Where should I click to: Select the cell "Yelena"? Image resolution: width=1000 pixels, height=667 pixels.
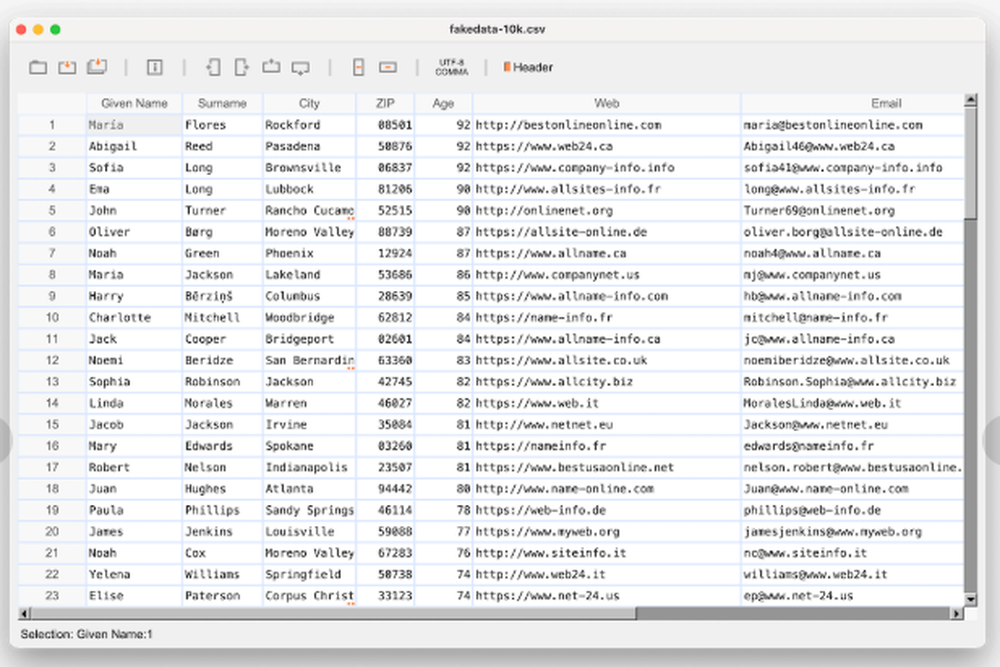tap(135, 575)
